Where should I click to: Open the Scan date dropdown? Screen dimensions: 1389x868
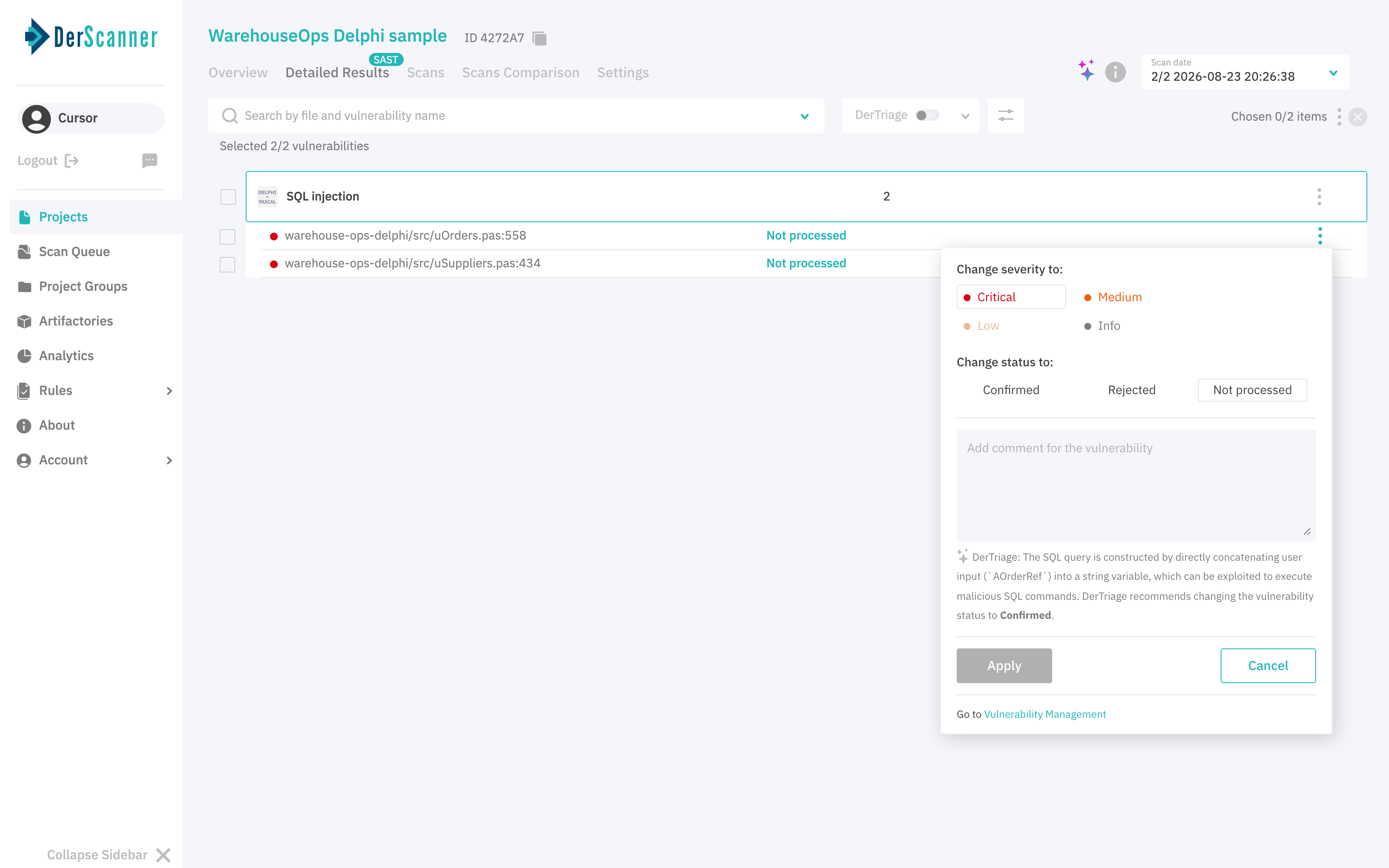(1245, 72)
